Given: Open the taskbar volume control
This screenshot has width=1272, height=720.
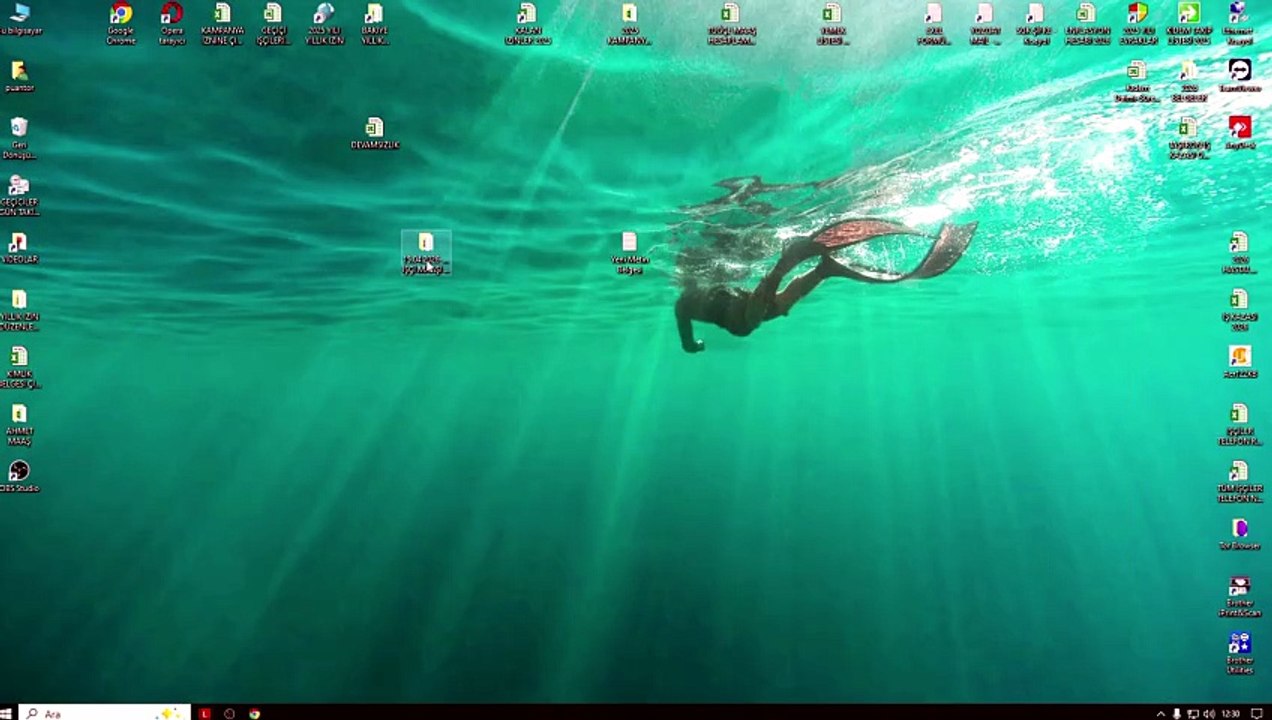Looking at the screenshot, I should click(1208, 713).
